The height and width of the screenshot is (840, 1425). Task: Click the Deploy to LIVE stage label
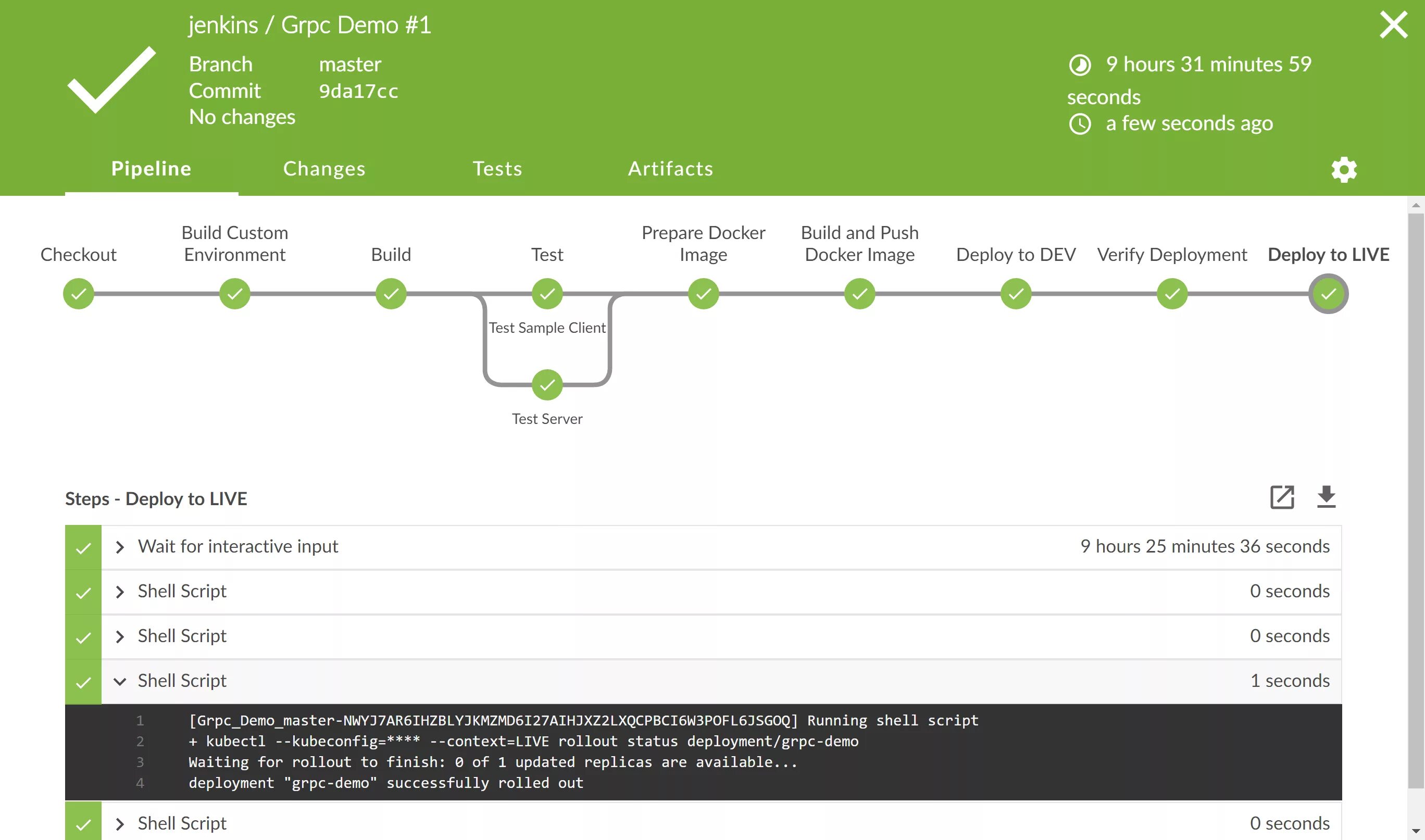click(1328, 255)
